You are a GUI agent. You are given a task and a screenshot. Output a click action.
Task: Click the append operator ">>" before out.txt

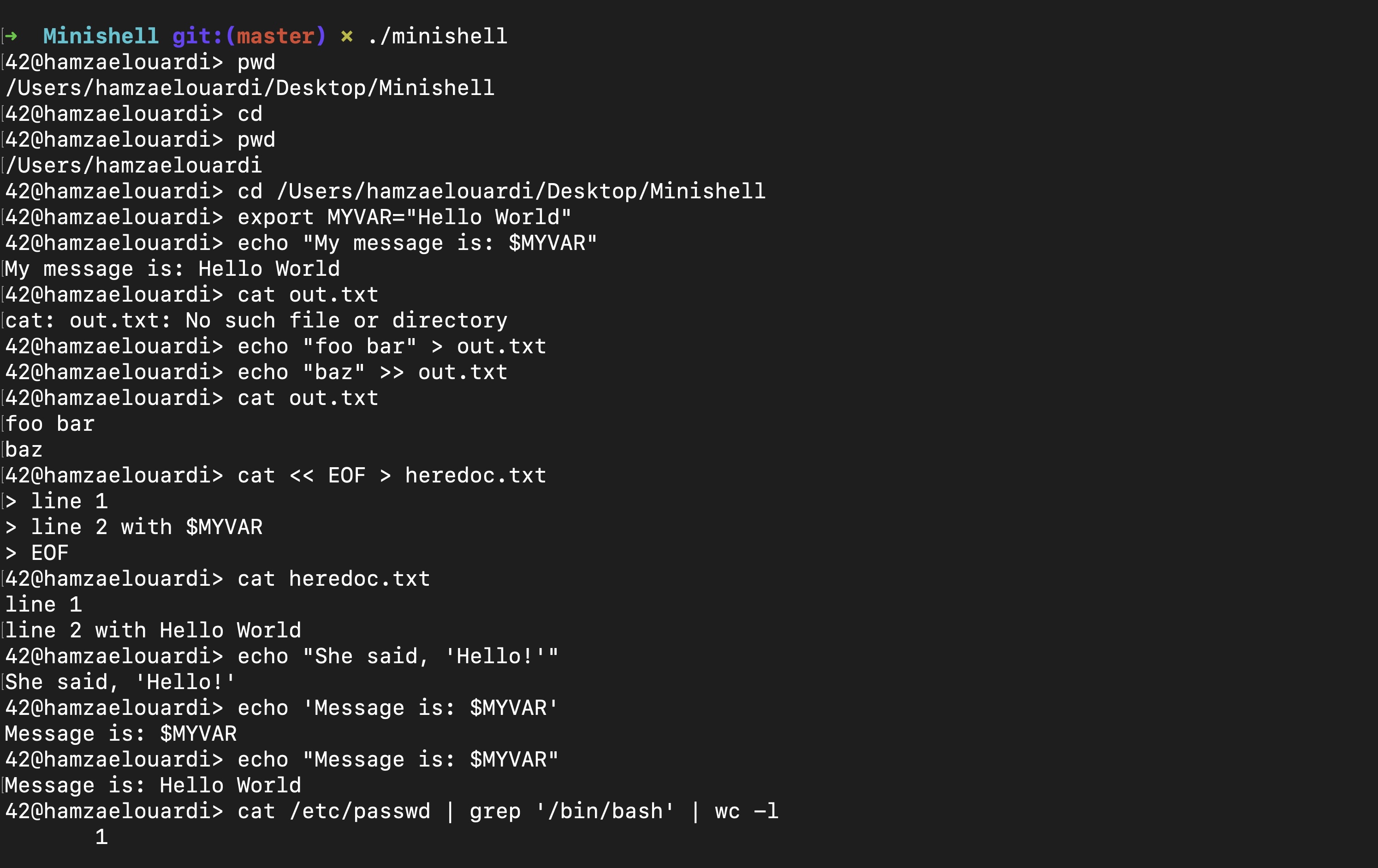click(392, 373)
